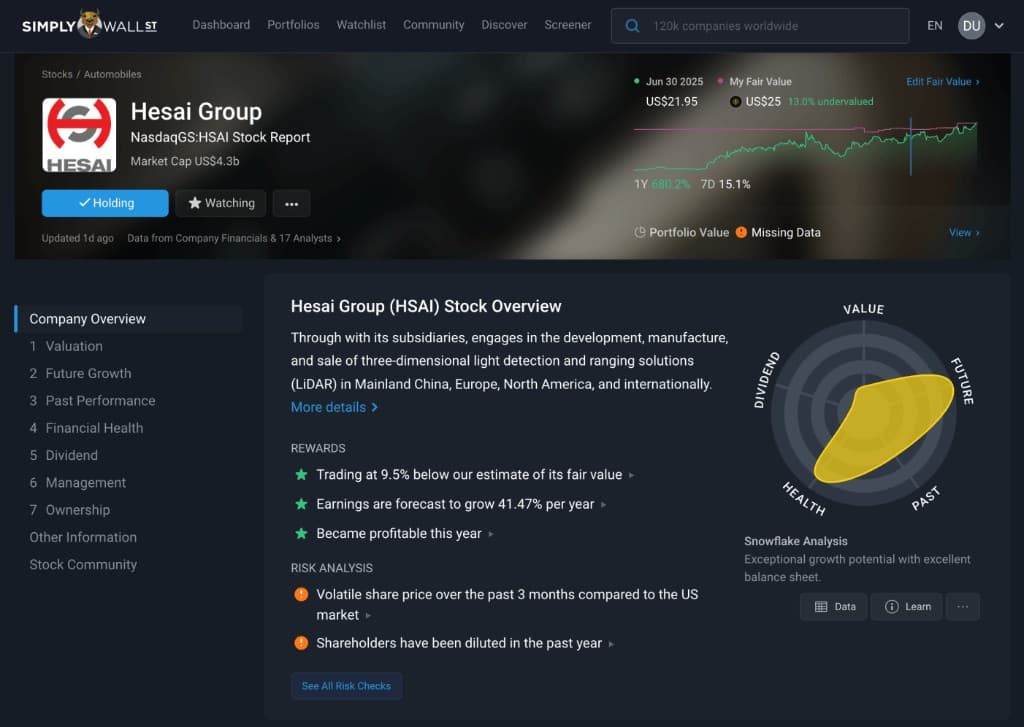Click the Simply Wall St logo
Viewport: 1024px width, 727px height.
pyautogui.click(x=89, y=25)
